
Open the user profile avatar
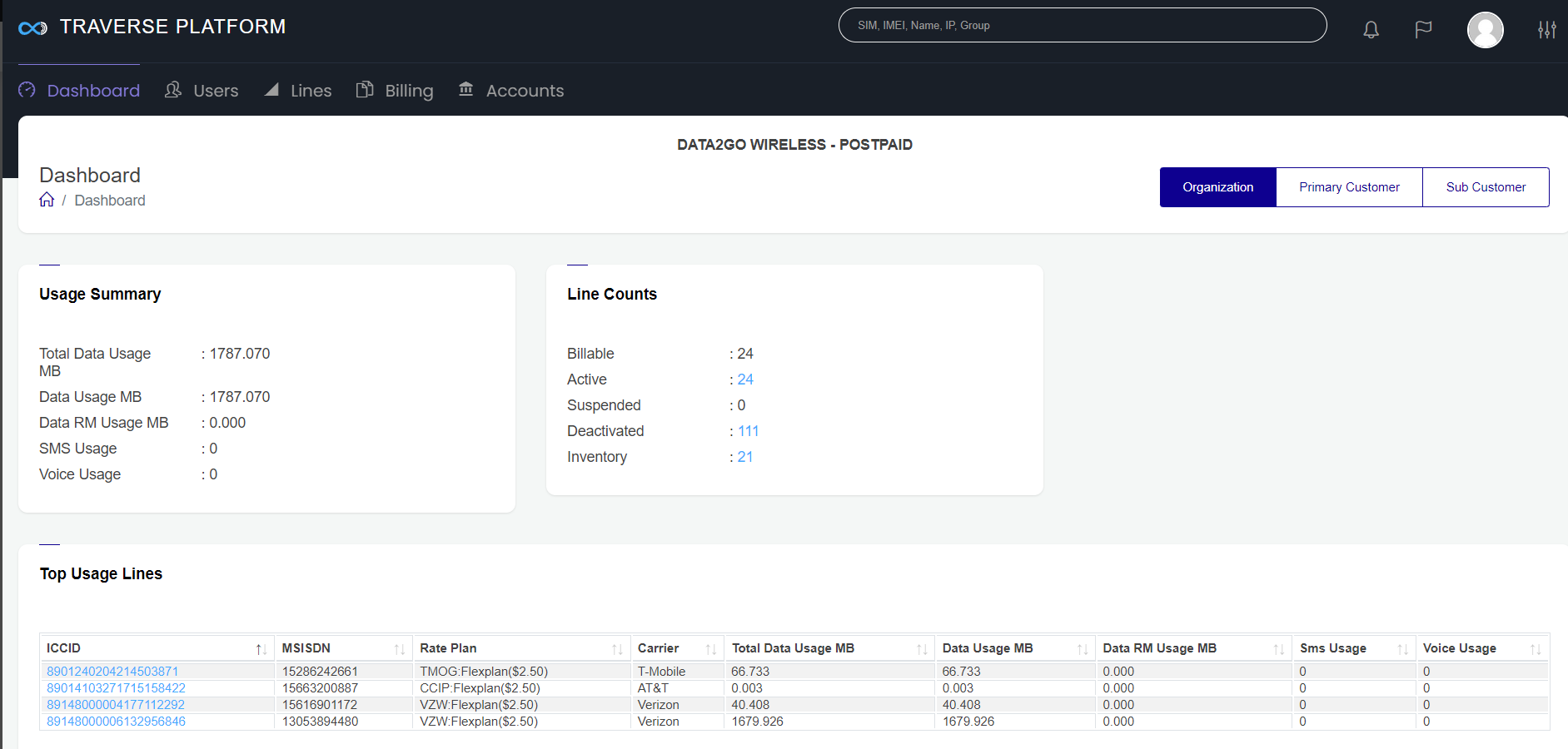1485,30
